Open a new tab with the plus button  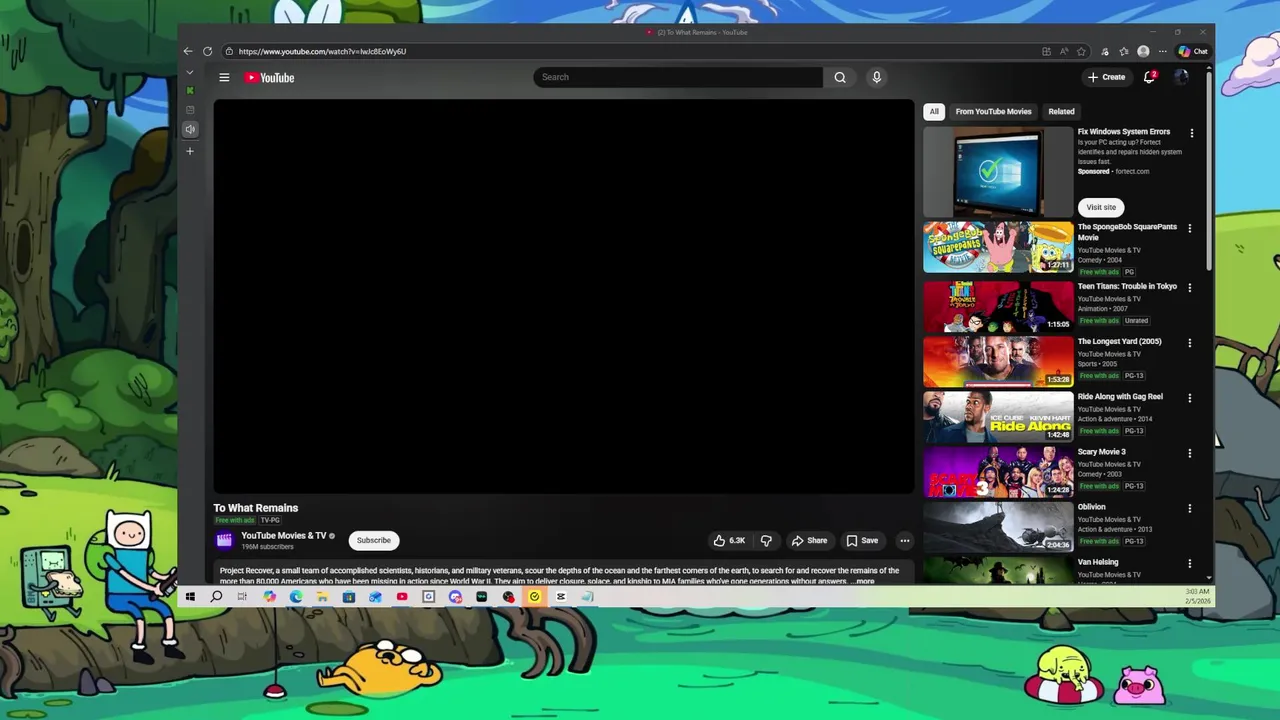point(190,151)
